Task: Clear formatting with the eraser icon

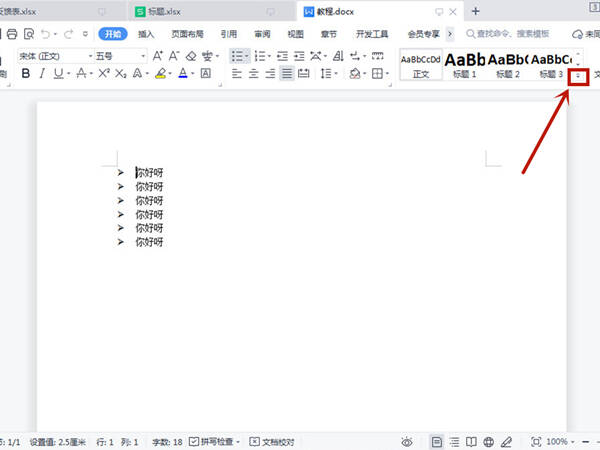Action: [x=191, y=56]
